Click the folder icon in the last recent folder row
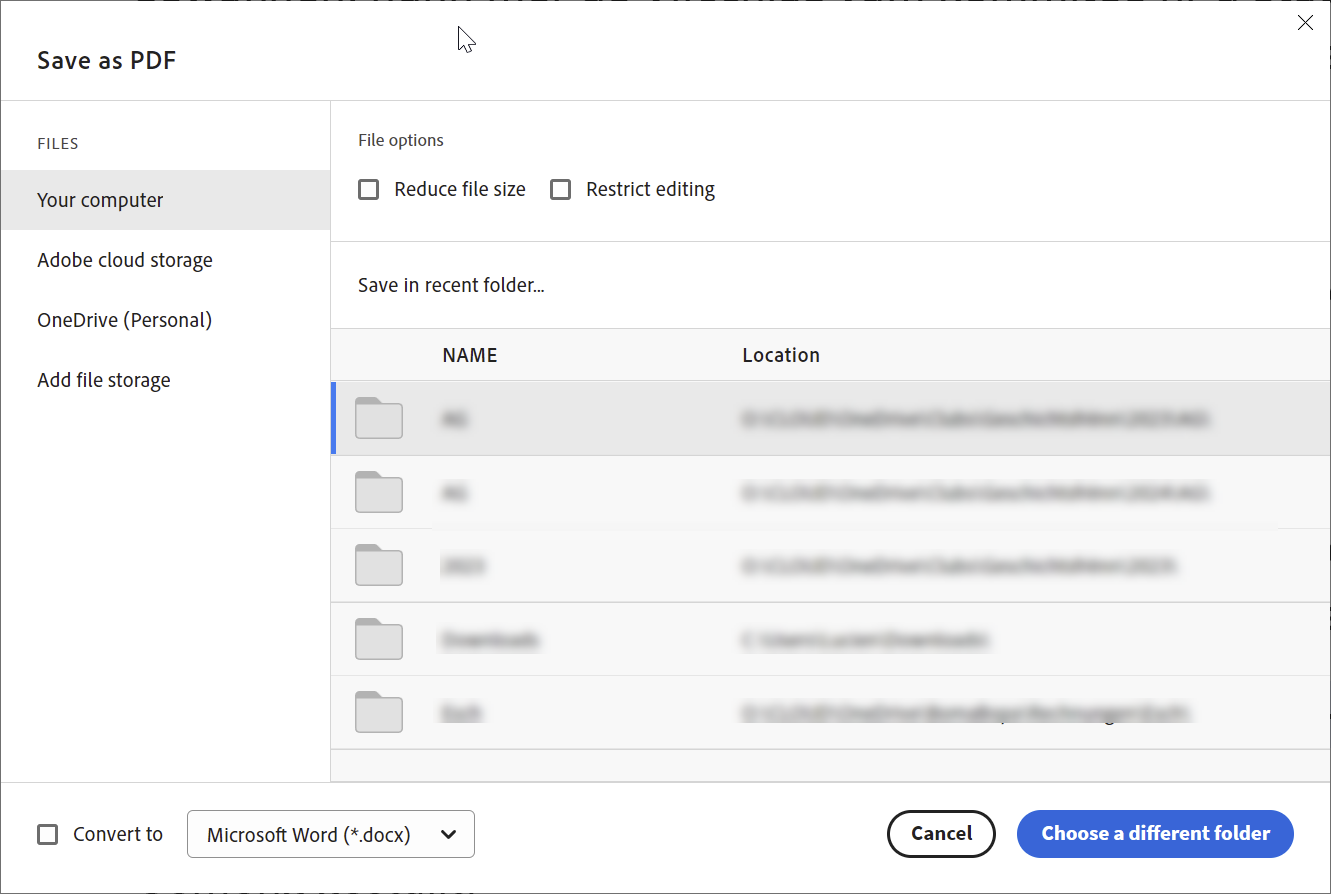Image resolution: width=1331 pixels, height=894 pixels. (378, 712)
